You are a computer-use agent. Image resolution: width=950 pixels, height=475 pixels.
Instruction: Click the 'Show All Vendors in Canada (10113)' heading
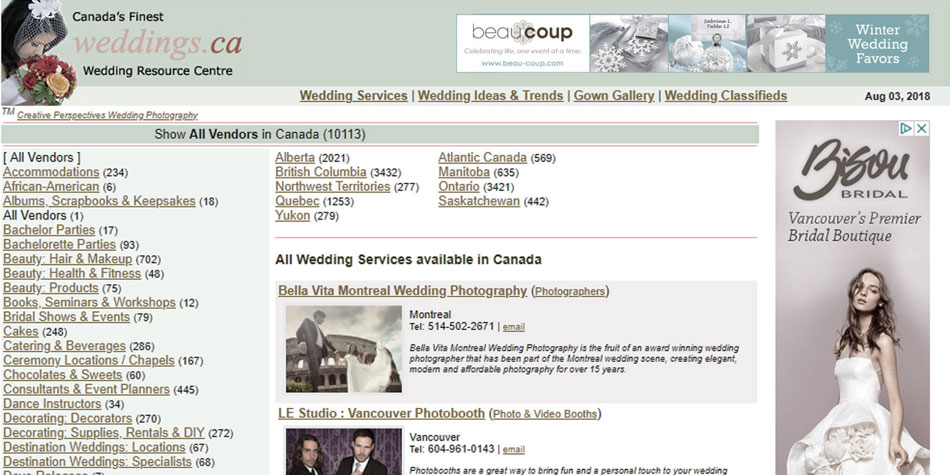coord(260,135)
